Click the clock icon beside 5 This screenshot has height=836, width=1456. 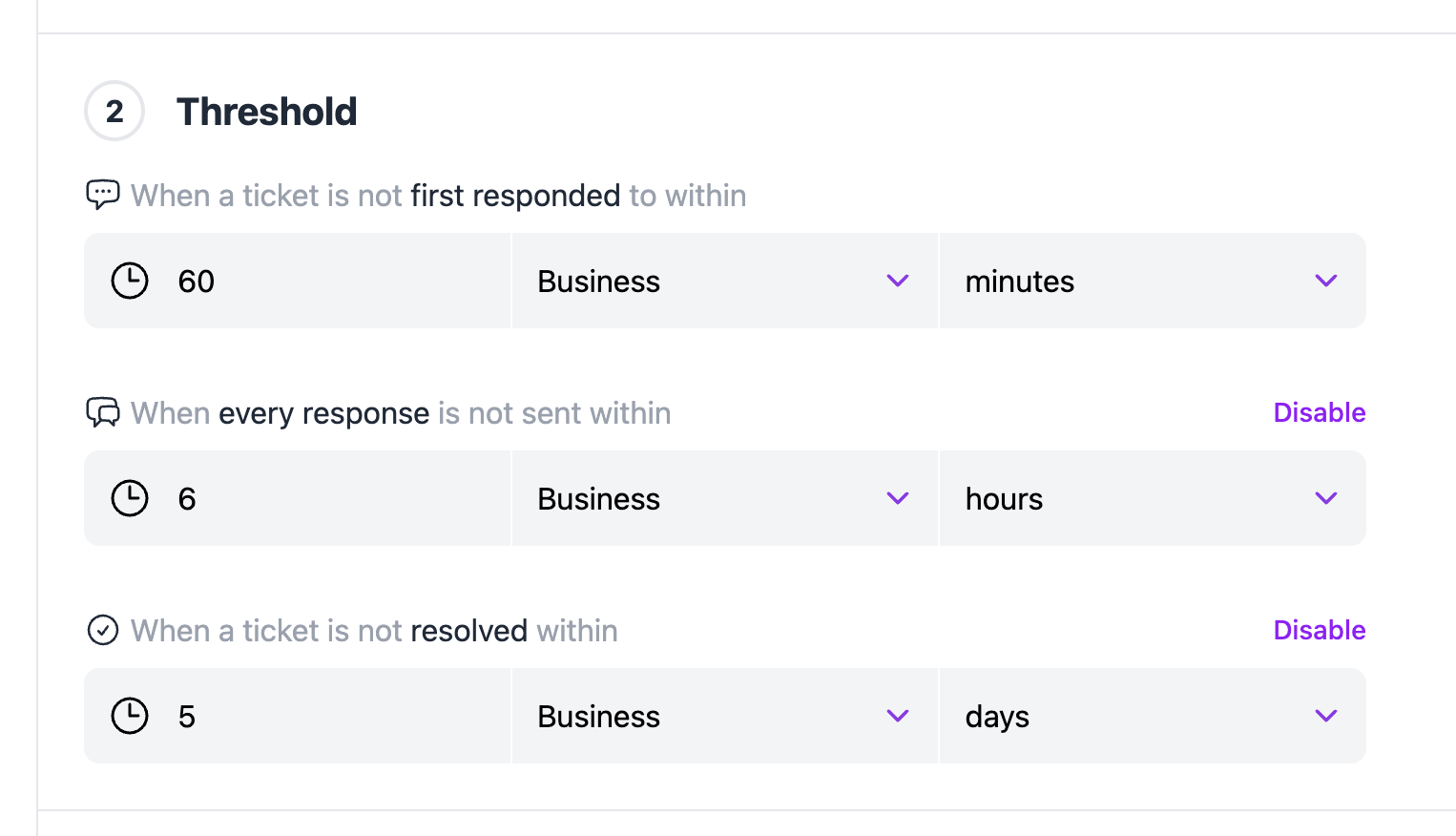point(130,716)
